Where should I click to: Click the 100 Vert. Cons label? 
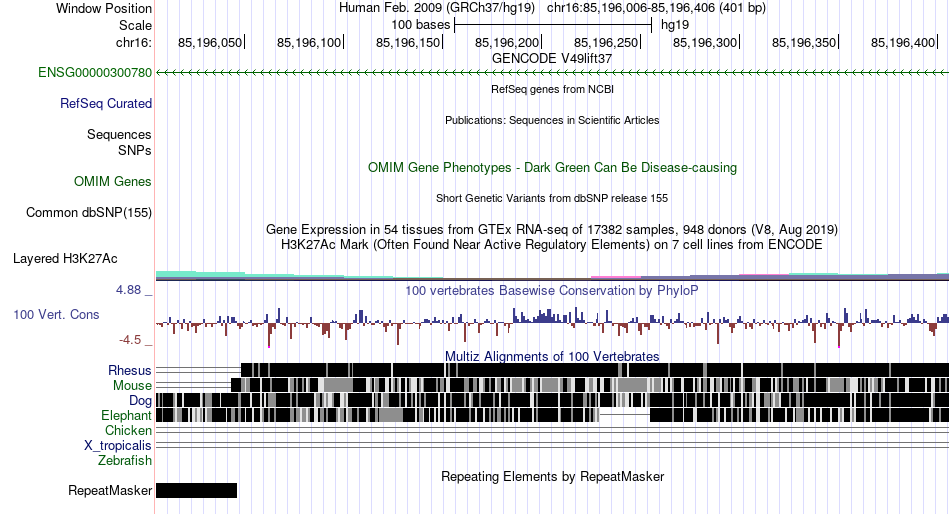(x=56, y=315)
